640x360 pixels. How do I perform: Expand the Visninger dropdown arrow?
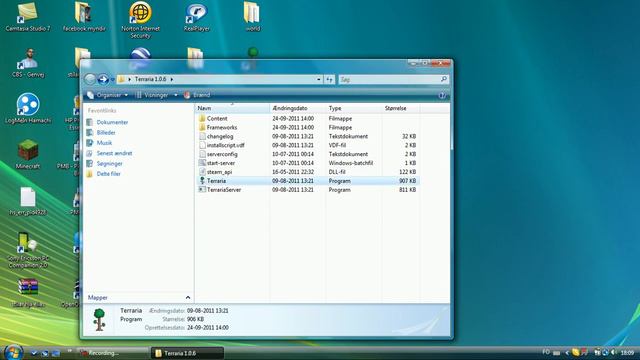tap(176, 95)
